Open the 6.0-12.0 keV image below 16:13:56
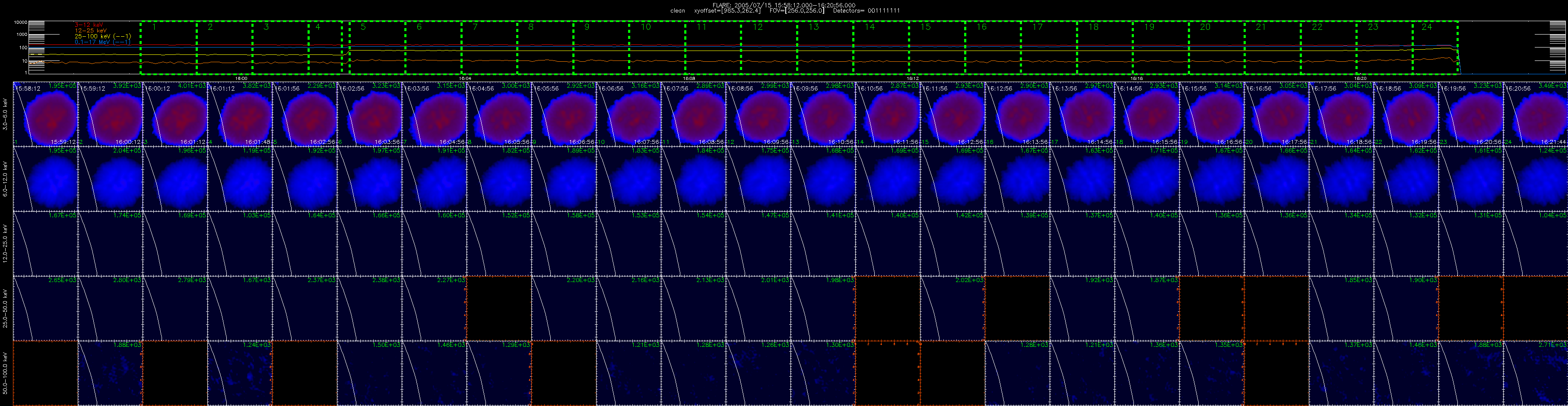The width and height of the screenshot is (1568, 406). [1083, 178]
